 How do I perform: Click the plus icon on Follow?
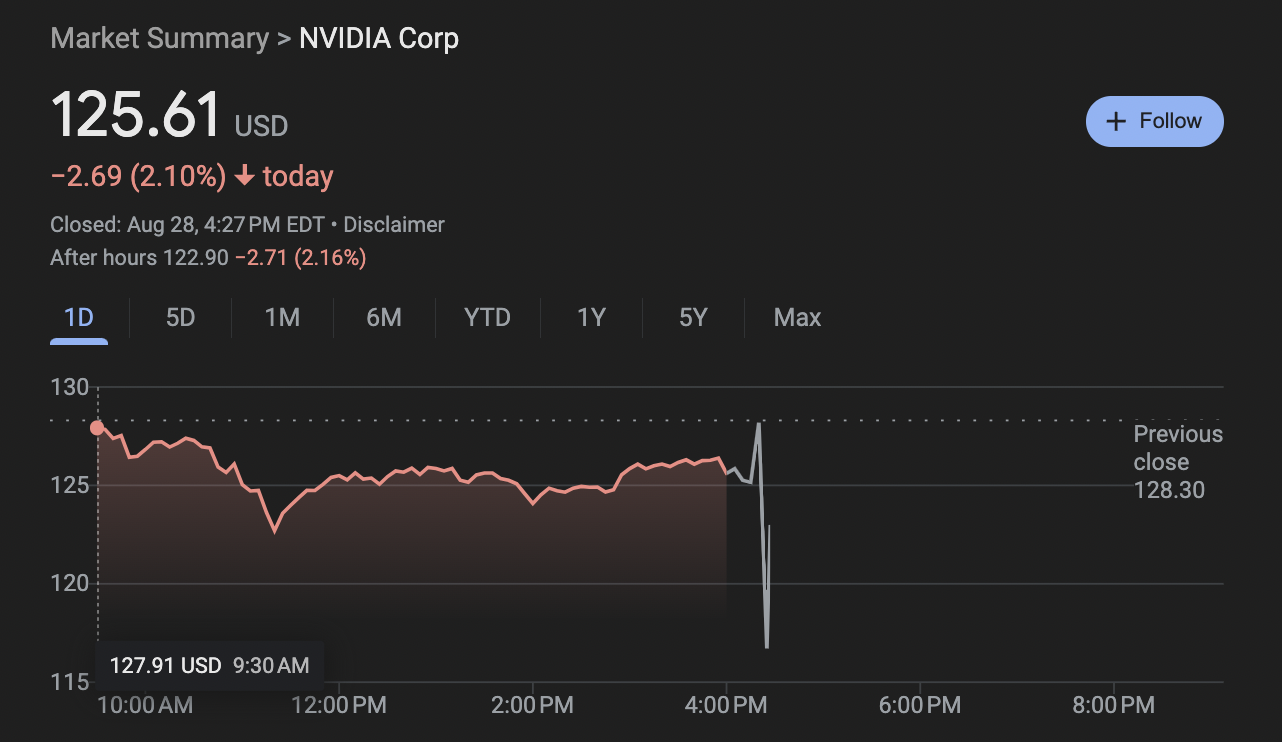click(x=1116, y=121)
